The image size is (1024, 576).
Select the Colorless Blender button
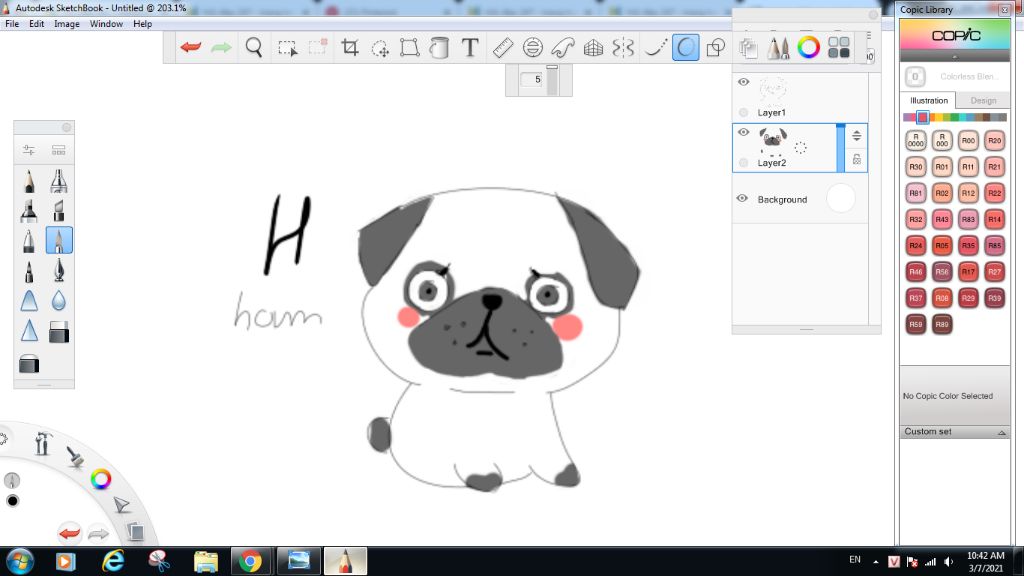(x=915, y=76)
